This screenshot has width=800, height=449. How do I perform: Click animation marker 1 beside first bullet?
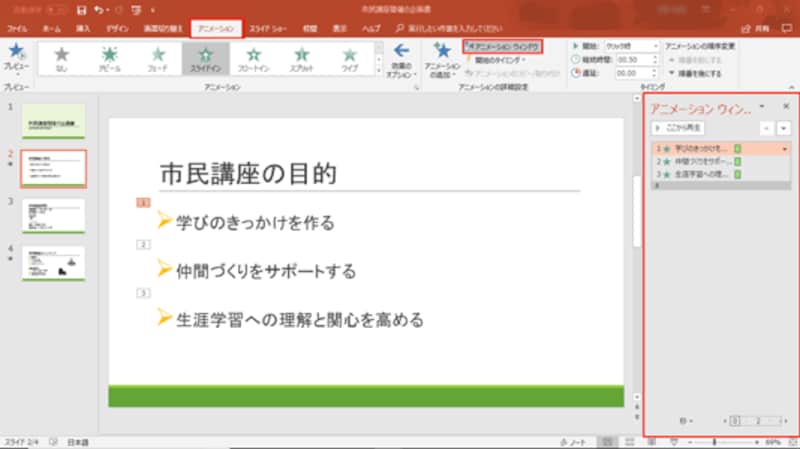coord(143,203)
